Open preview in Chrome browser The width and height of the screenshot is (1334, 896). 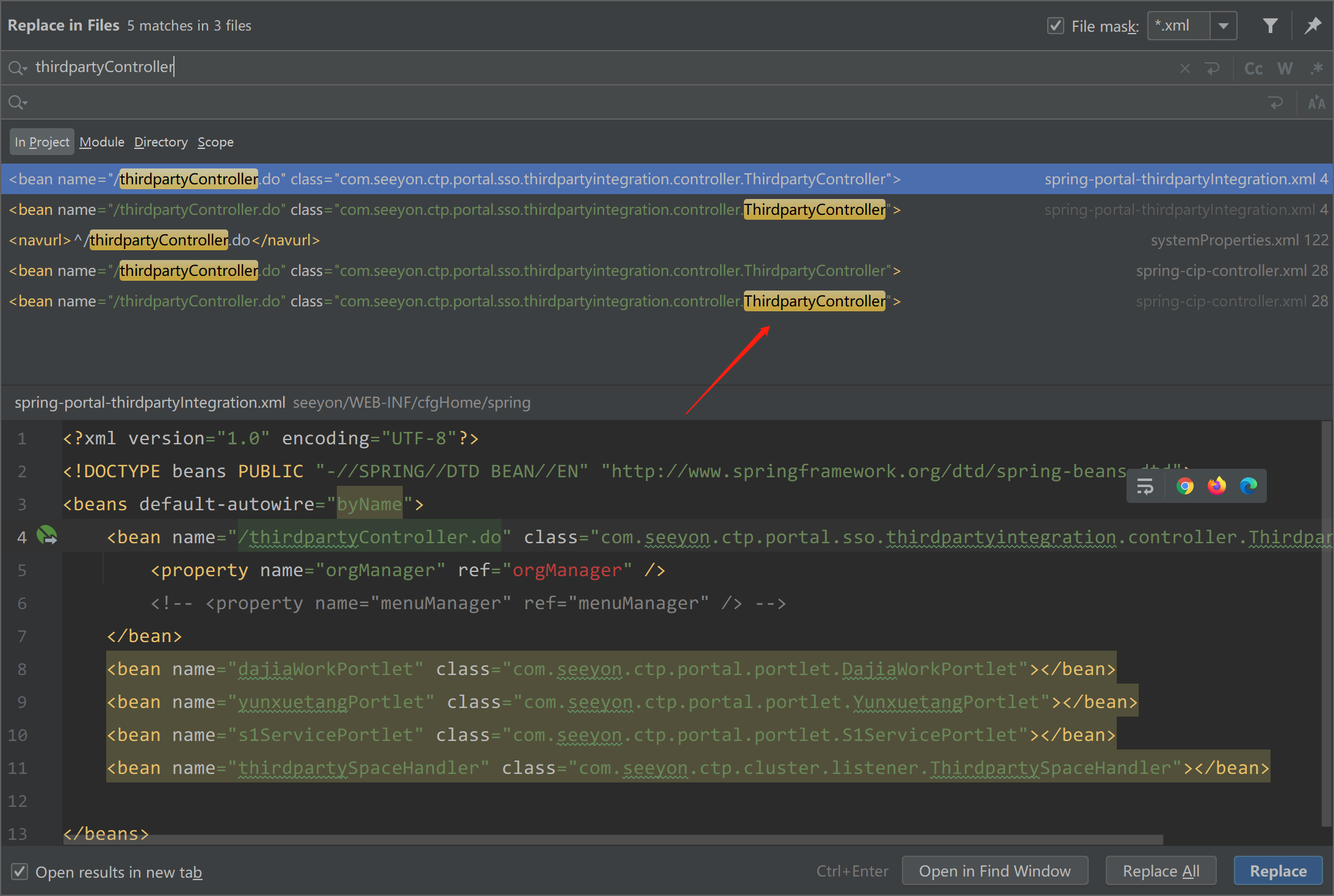[x=1184, y=486]
